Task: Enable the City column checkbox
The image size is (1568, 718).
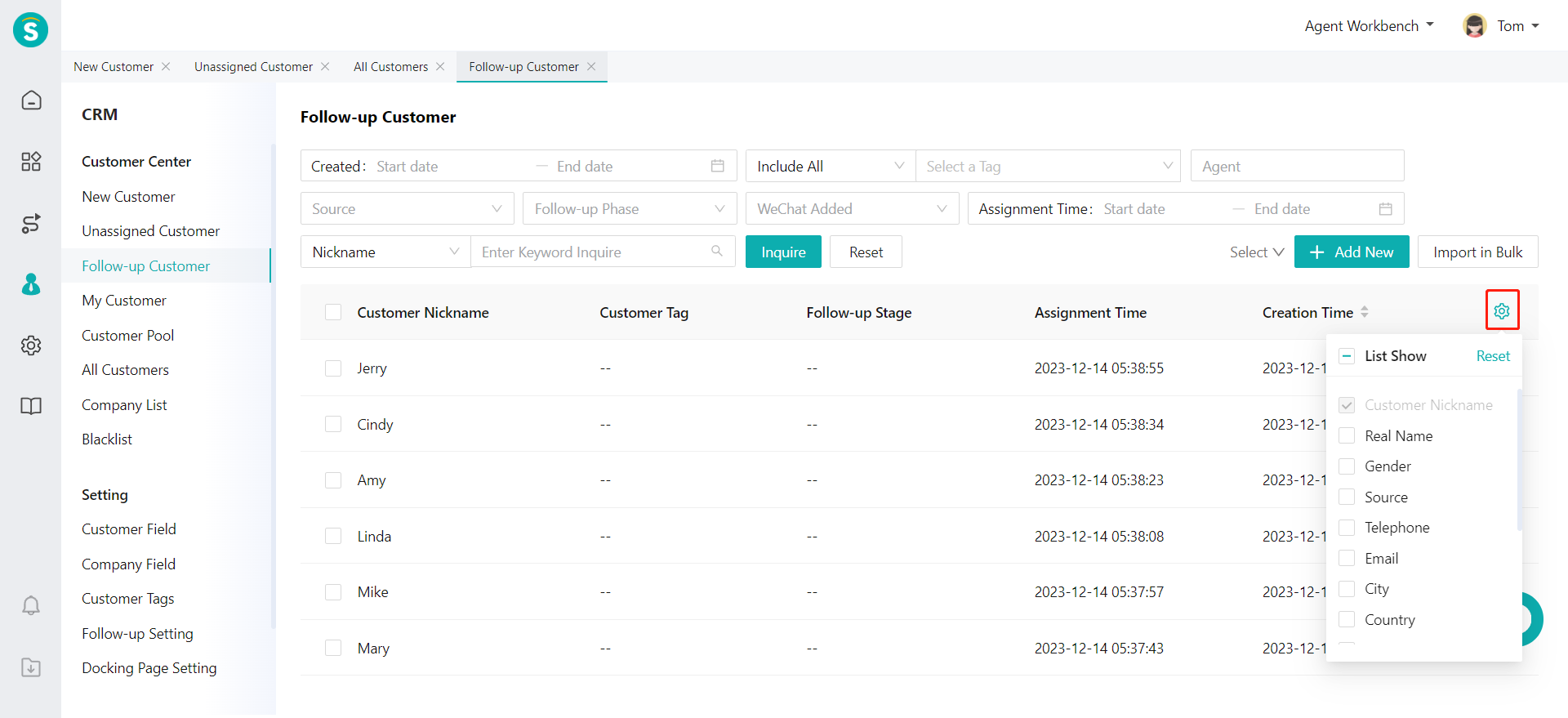Action: (x=1347, y=589)
